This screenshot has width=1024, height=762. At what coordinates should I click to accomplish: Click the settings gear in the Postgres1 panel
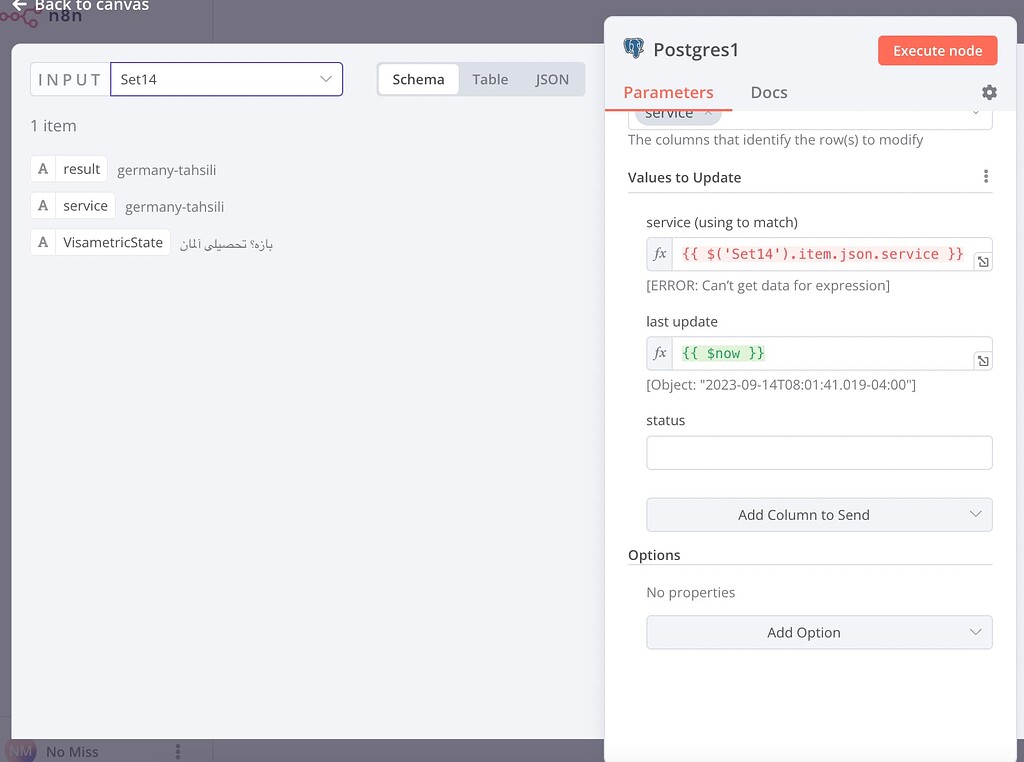coord(988,92)
